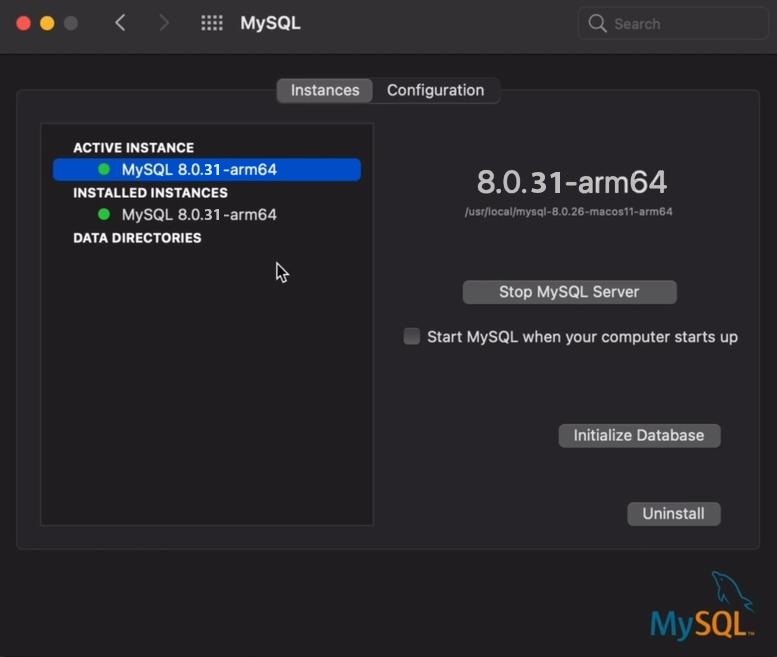Image resolution: width=777 pixels, height=657 pixels.
Task: Close the window with the red button
Action: click(23, 23)
